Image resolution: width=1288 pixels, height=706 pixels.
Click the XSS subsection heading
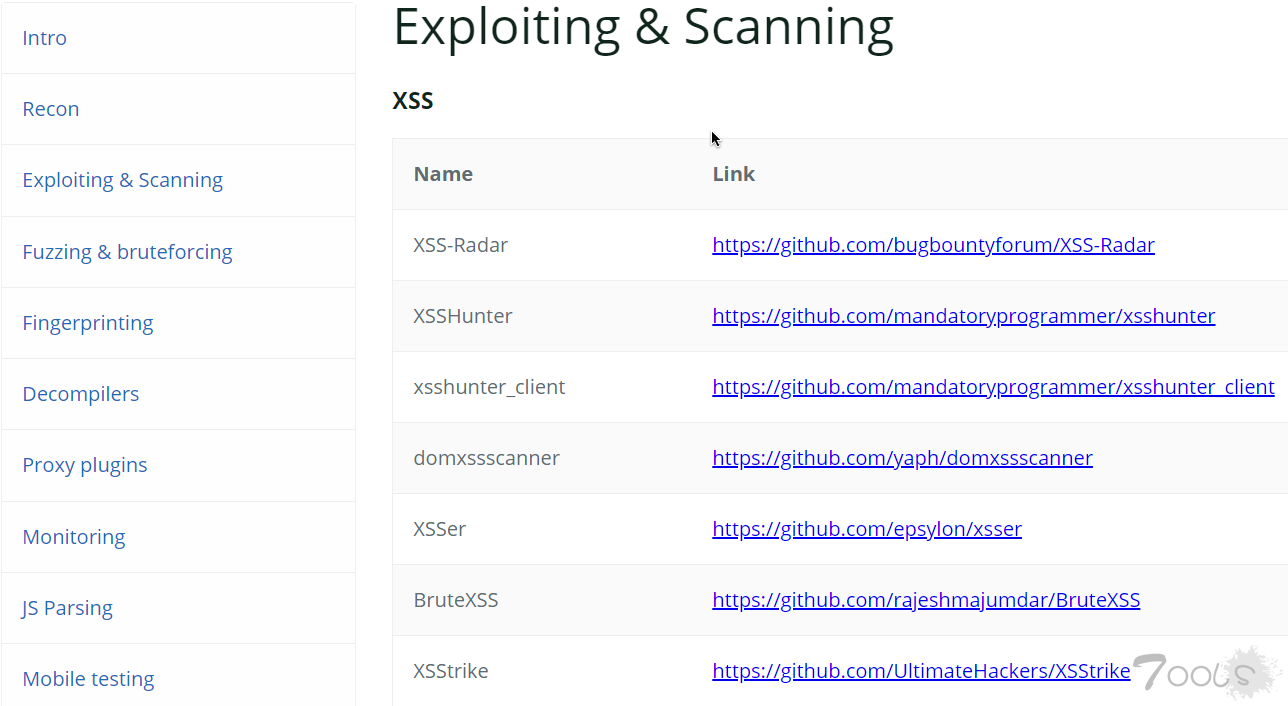pos(413,101)
